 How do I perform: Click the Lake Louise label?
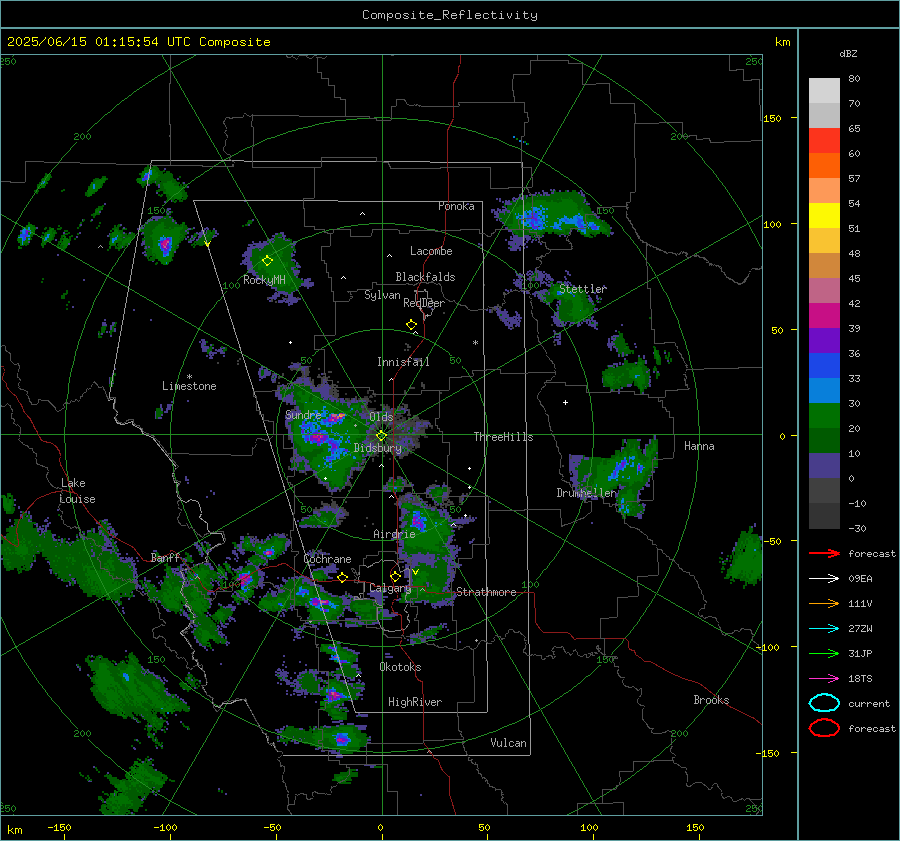[x=77, y=491]
